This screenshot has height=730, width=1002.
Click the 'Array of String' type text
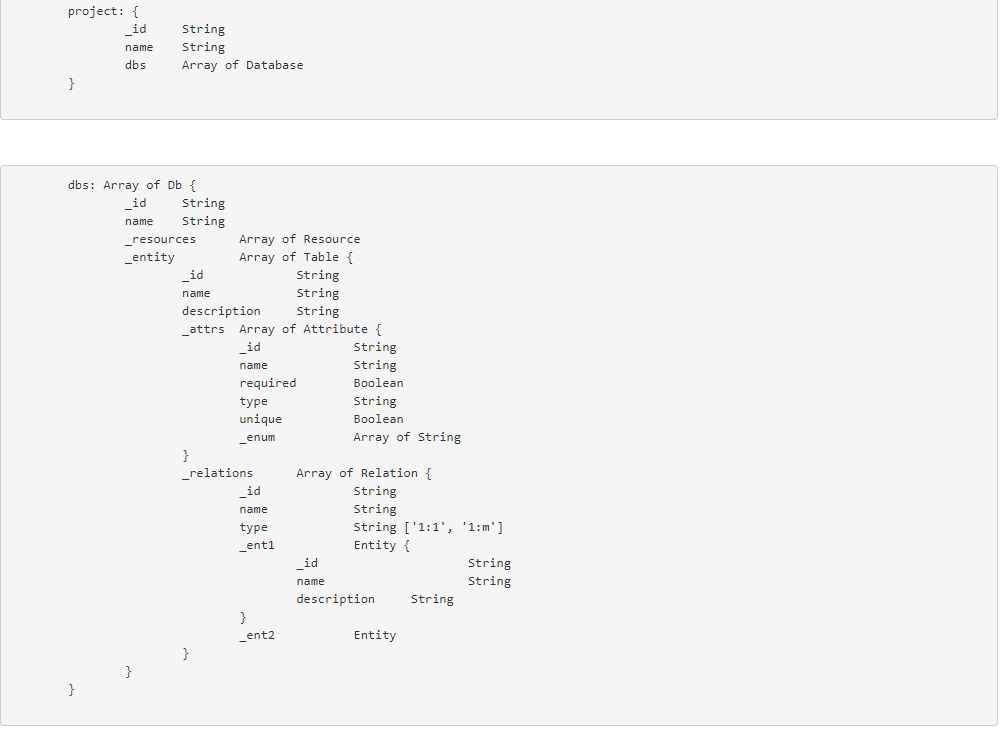tap(407, 437)
